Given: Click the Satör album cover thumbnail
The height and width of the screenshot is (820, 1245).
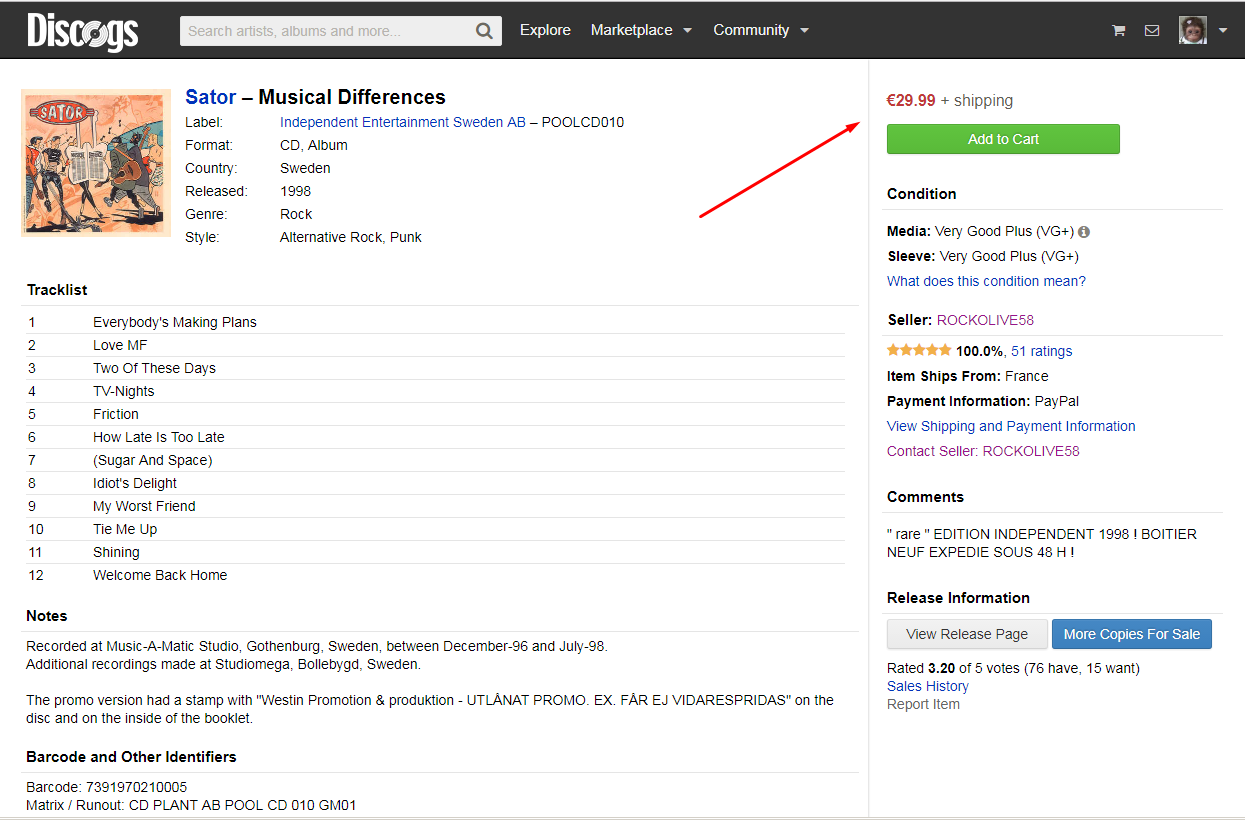Looking at the screenshot, I should 96,164.
